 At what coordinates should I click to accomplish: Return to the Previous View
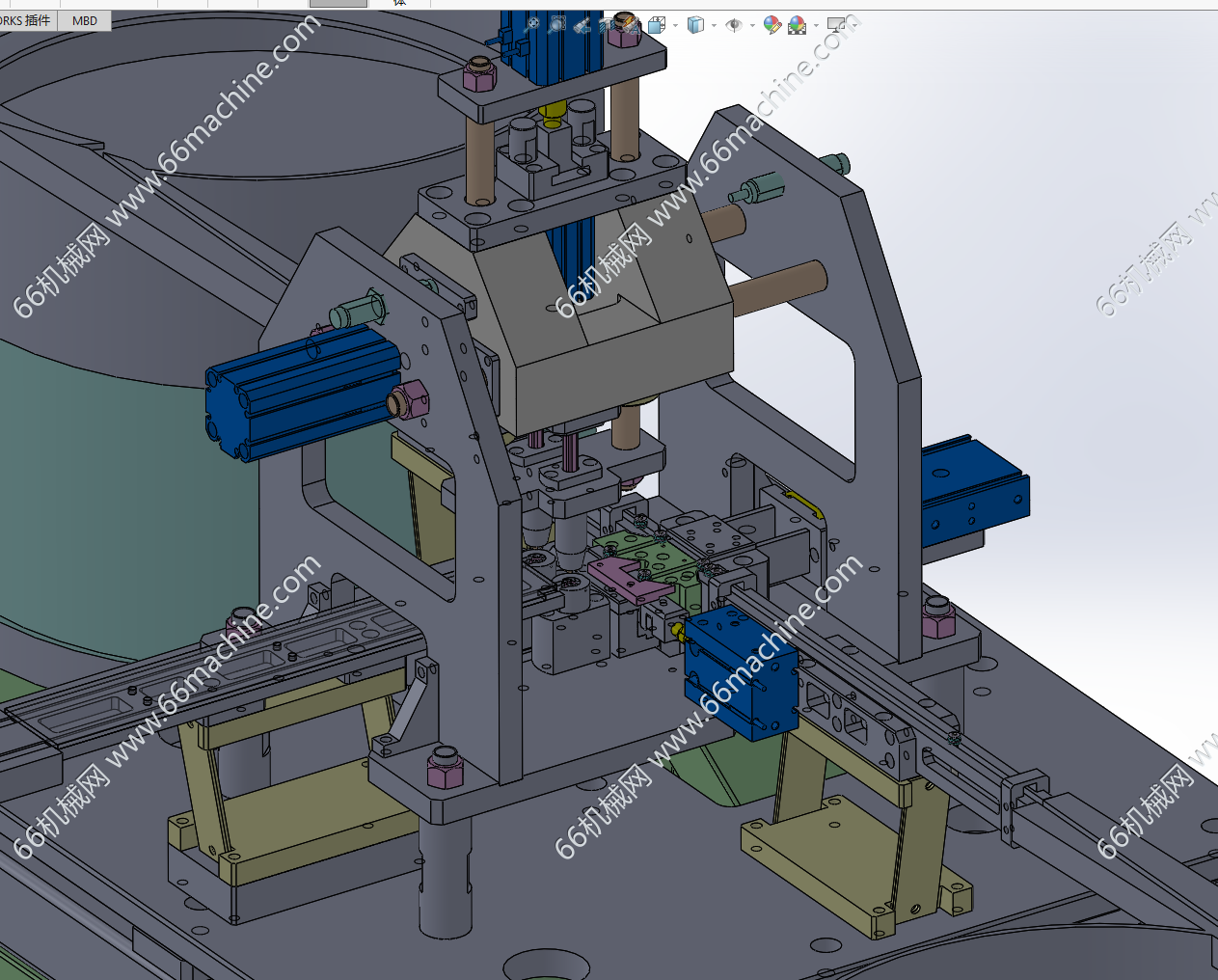tap(582, 25)
